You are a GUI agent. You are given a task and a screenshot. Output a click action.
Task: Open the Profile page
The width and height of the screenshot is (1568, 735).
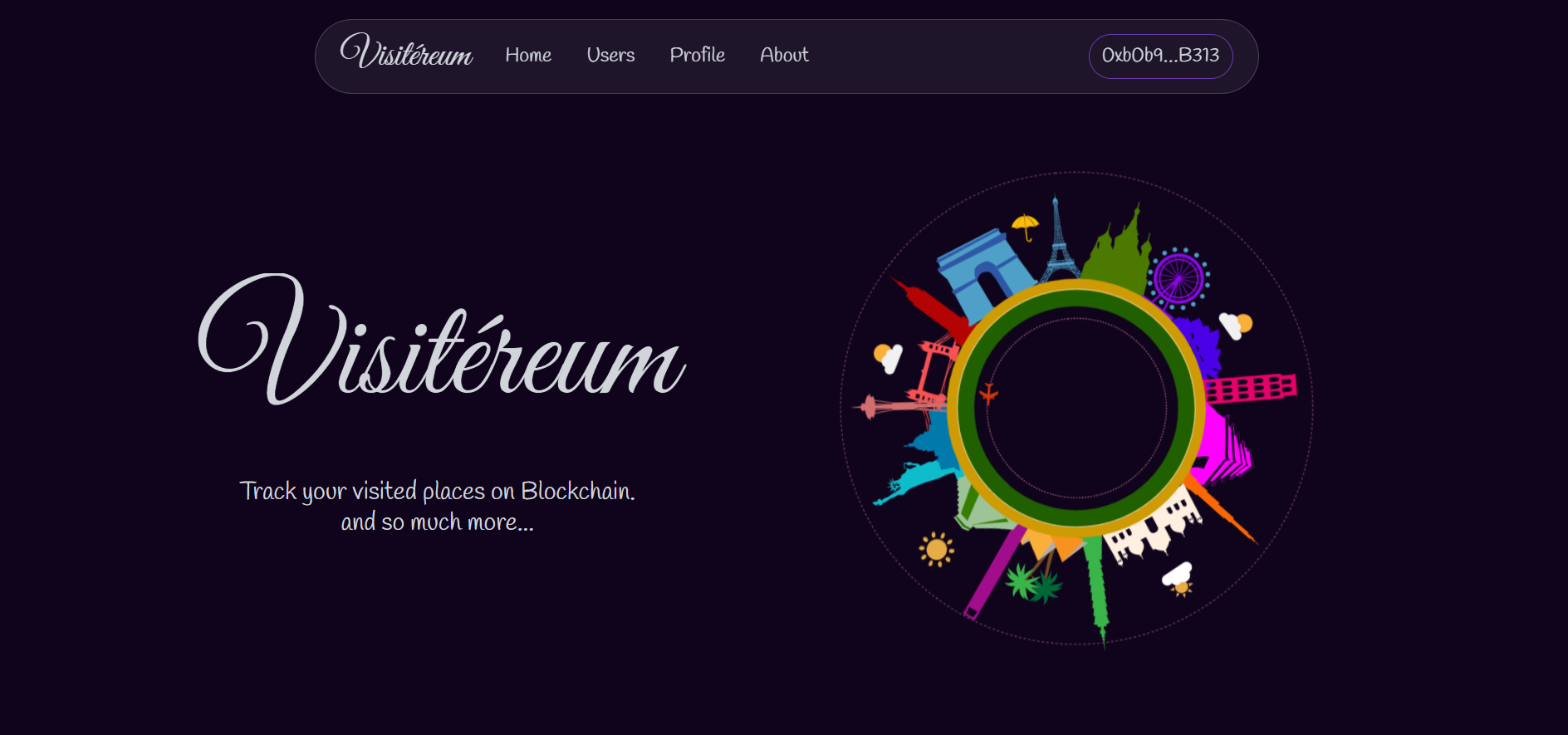coord(698,55)
